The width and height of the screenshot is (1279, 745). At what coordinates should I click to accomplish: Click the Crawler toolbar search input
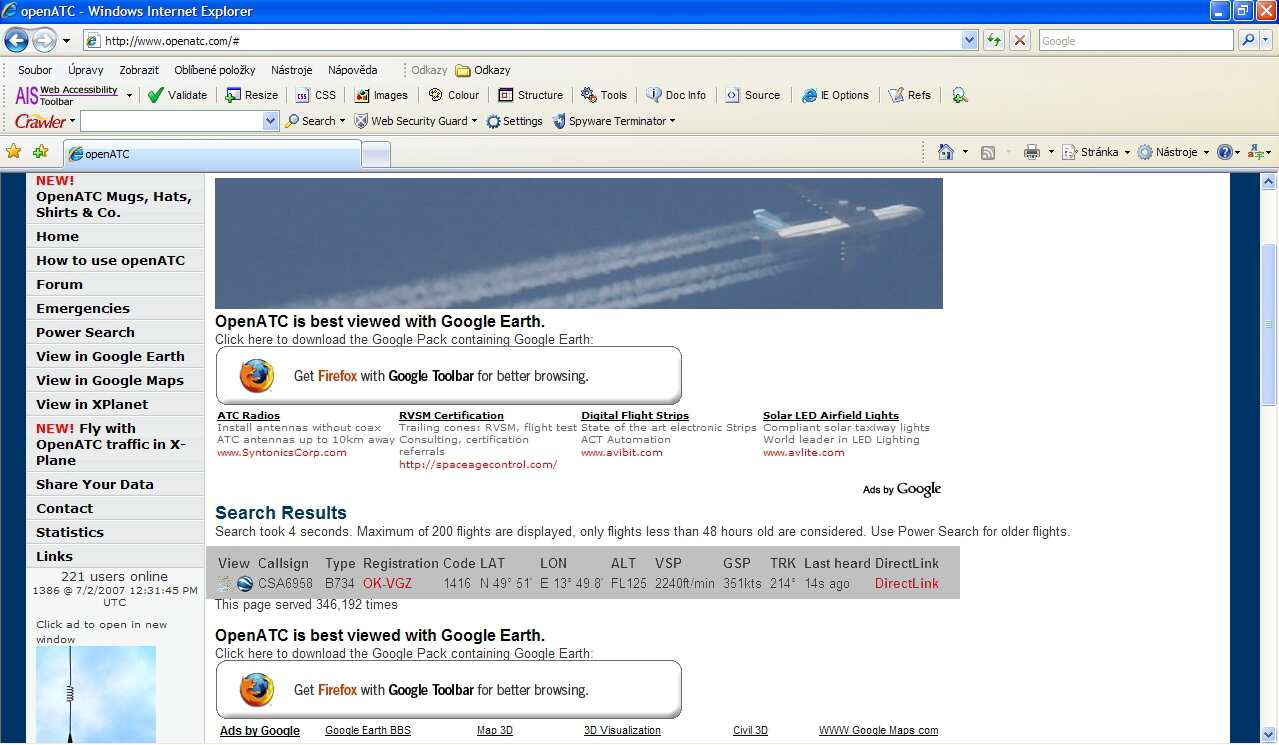click(172, 121)
